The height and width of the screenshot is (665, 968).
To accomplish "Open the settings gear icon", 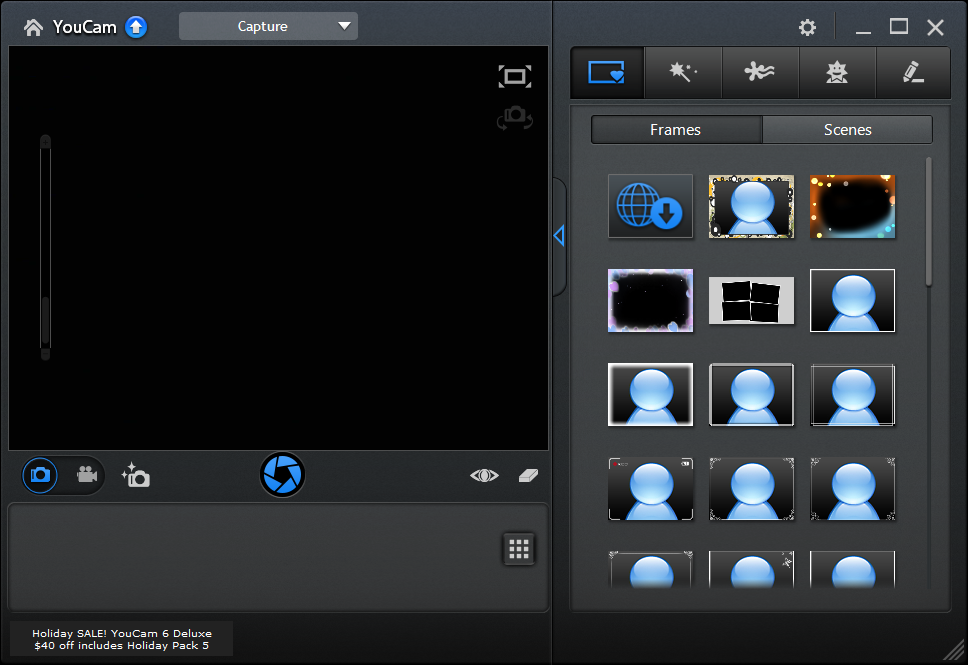I will [x=807, y=28].
